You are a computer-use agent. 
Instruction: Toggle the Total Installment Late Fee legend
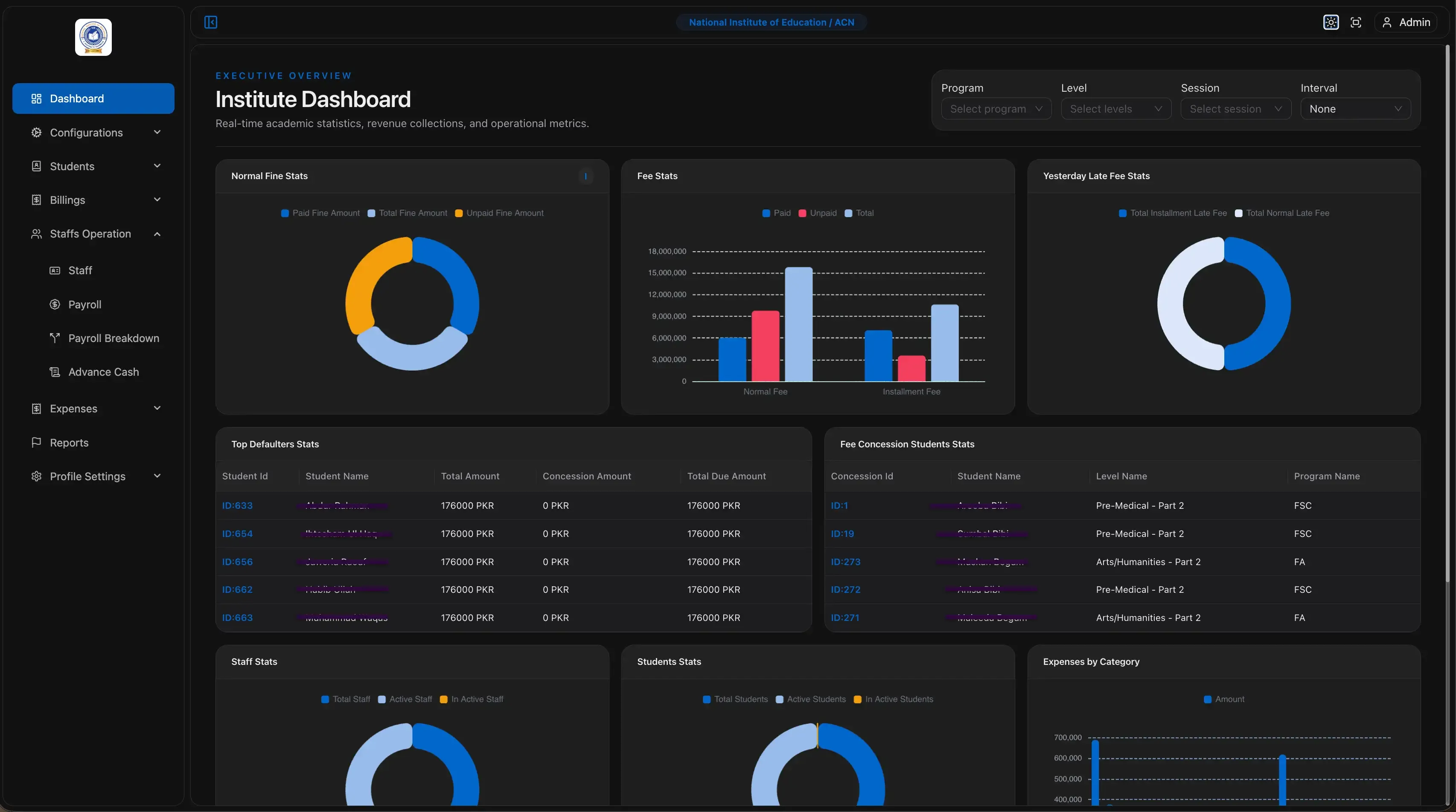tap(1173, 213)
